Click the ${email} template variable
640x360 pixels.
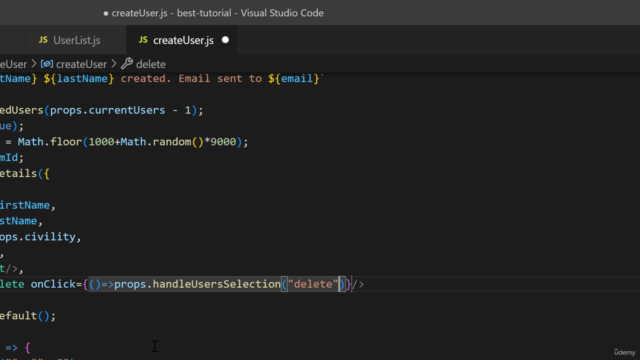tap(293, 78)
